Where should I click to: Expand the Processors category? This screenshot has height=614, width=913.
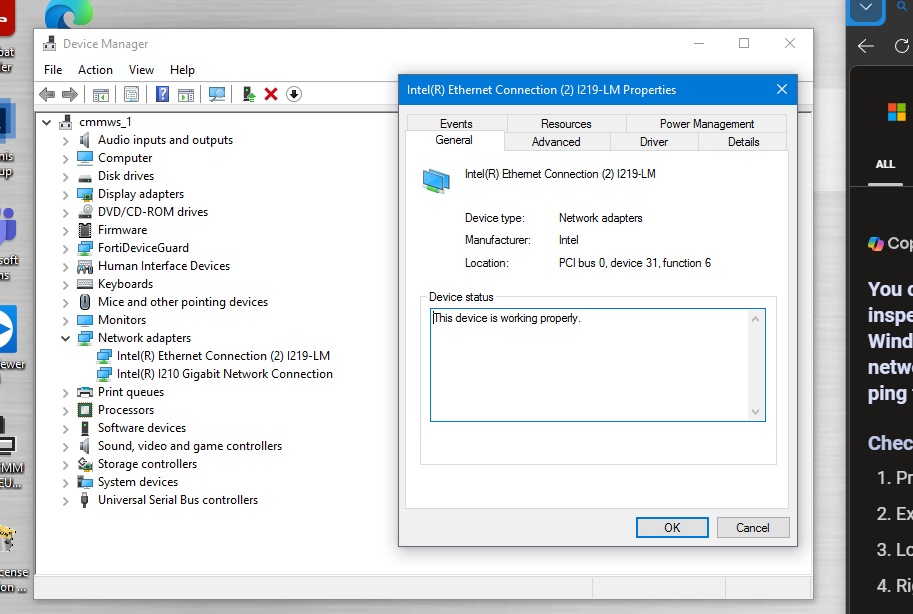[65, 410]
